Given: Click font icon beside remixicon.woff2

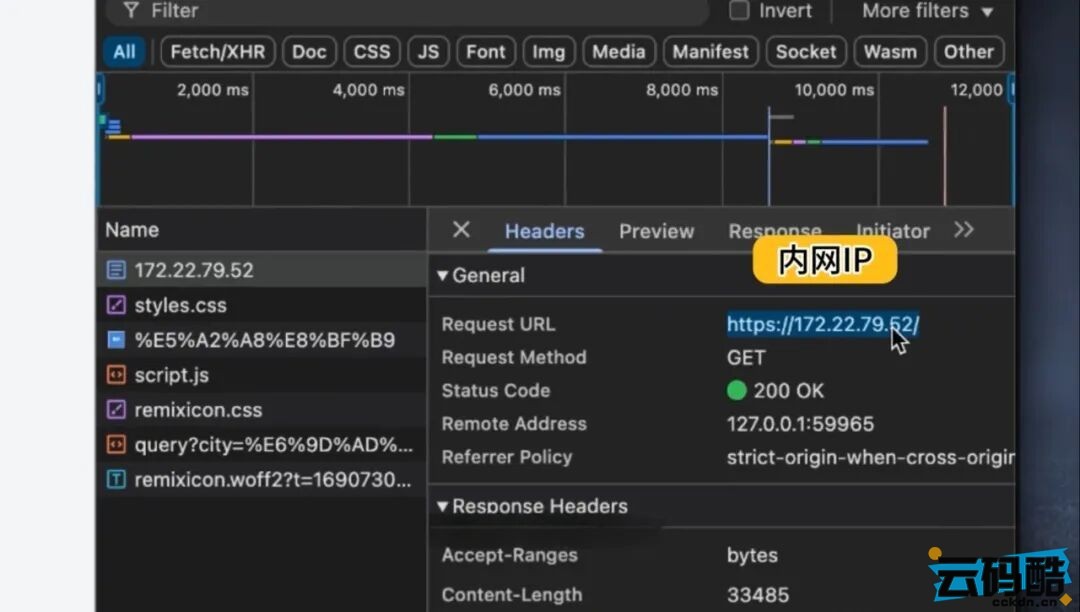Looking at the screenshot, I should coord(116,479).
